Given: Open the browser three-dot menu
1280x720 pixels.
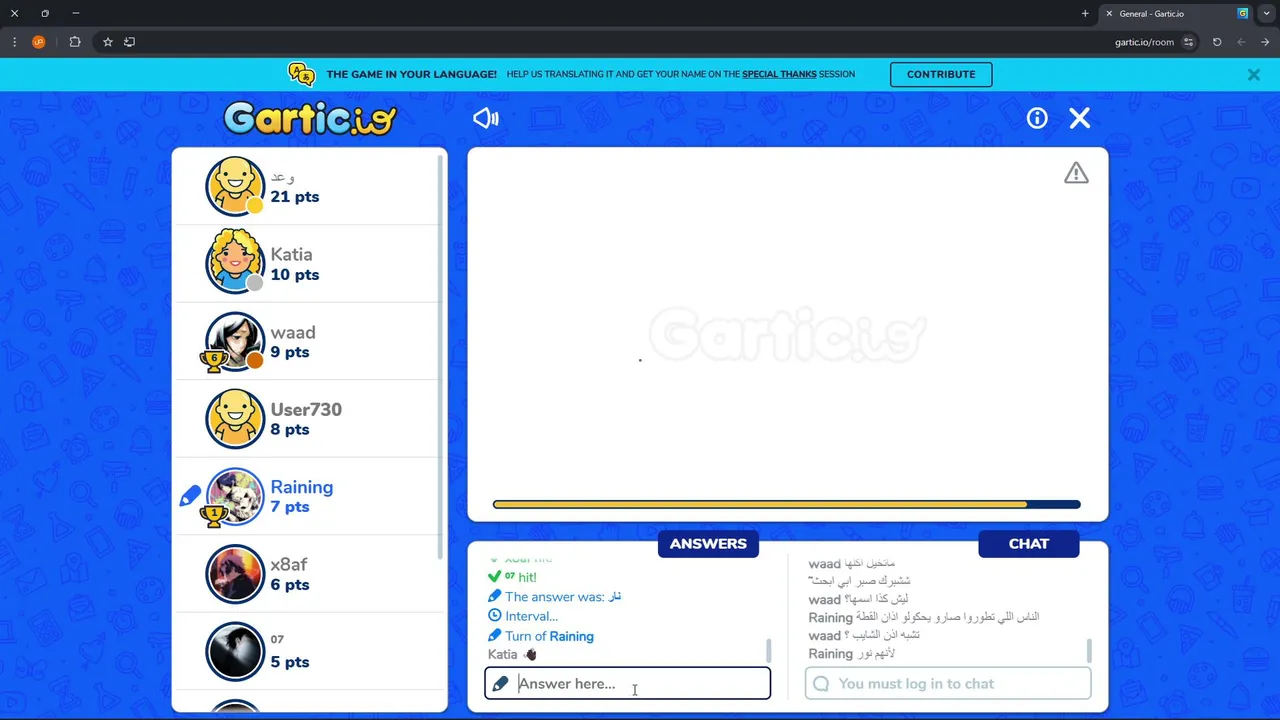Looking at the screenshot, I should pos(14,42).
